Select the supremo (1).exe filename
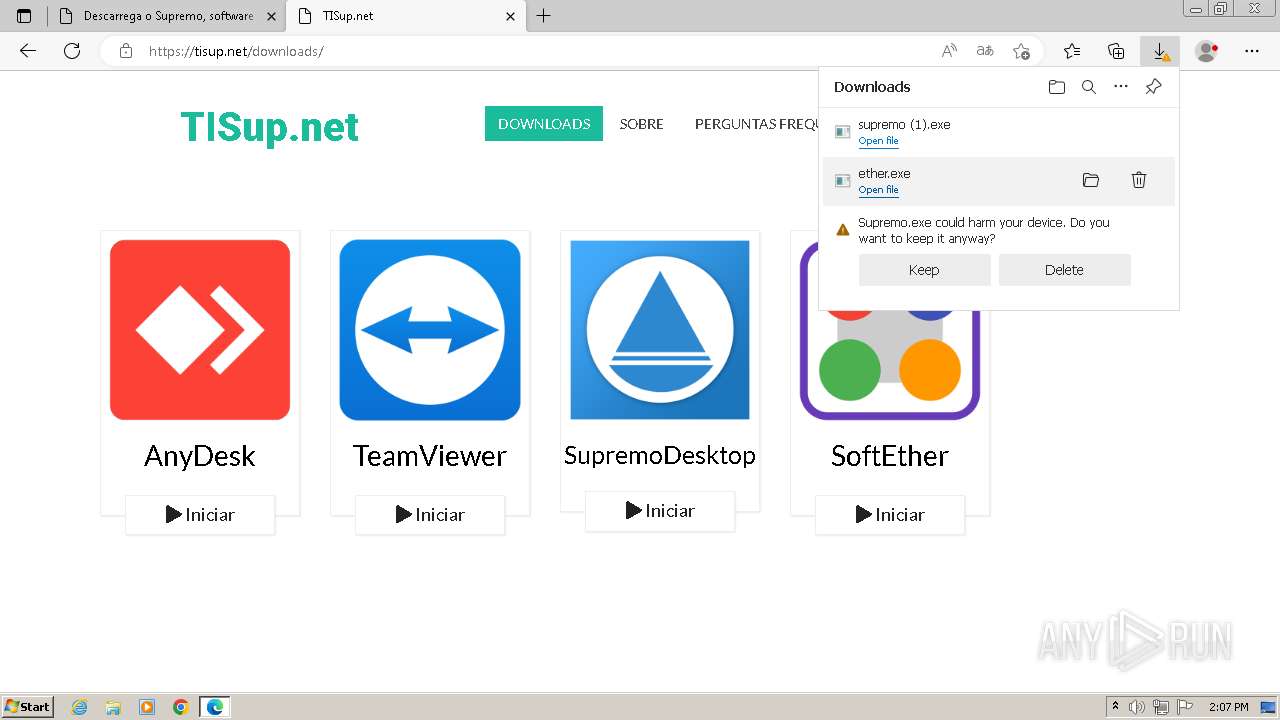Viewport: 1280px width, 720px height. 904,125
